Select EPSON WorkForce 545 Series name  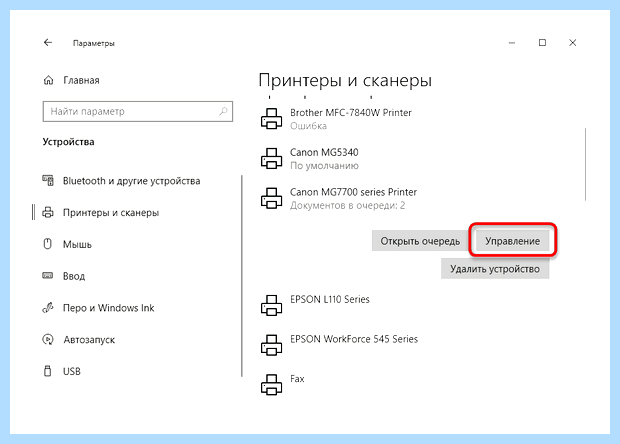(x=354, y=339)
